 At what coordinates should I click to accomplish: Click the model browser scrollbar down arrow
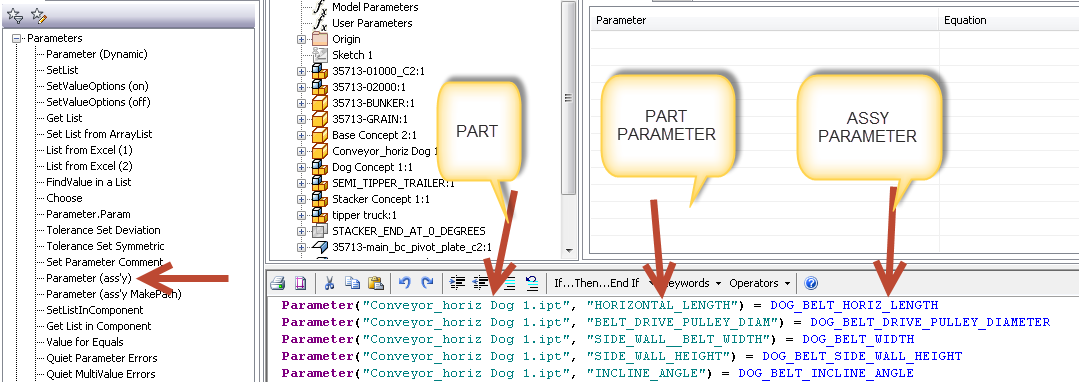pyautogui.click(x=568, y=251)
